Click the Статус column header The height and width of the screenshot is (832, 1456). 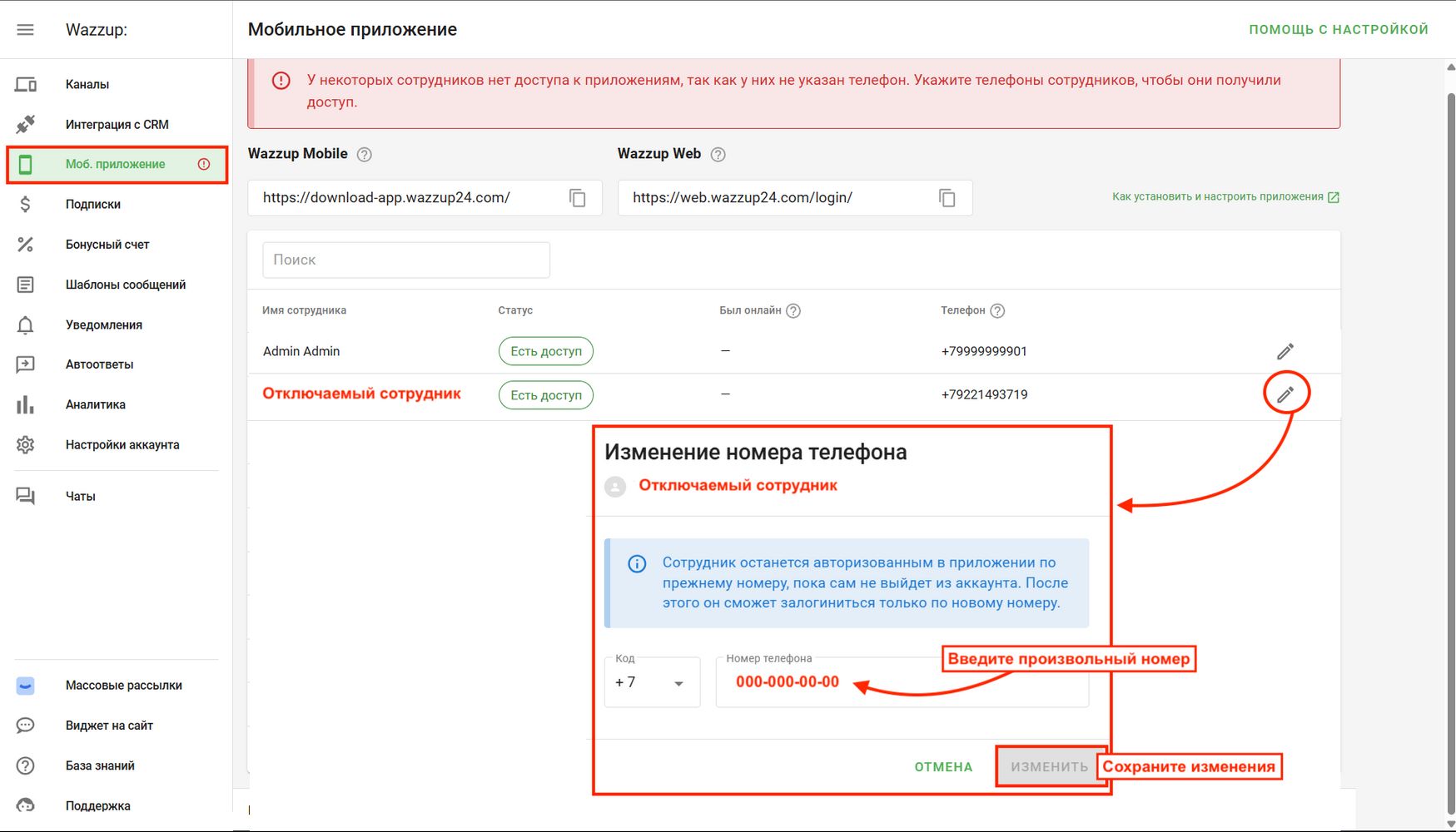(515, 310)
